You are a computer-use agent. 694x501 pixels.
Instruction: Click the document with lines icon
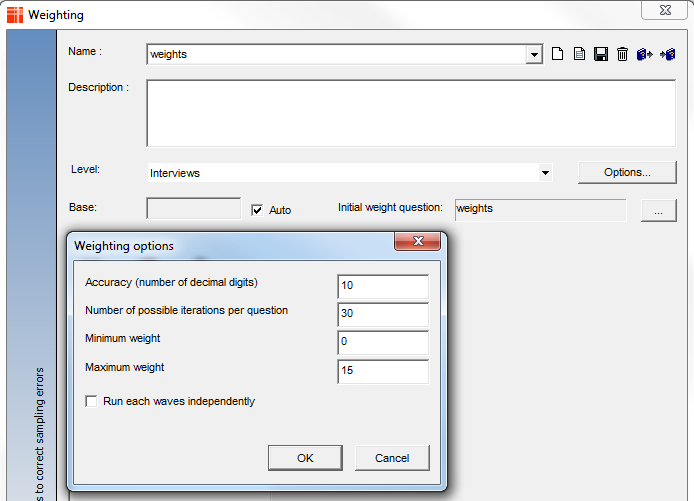click(579, 54)
